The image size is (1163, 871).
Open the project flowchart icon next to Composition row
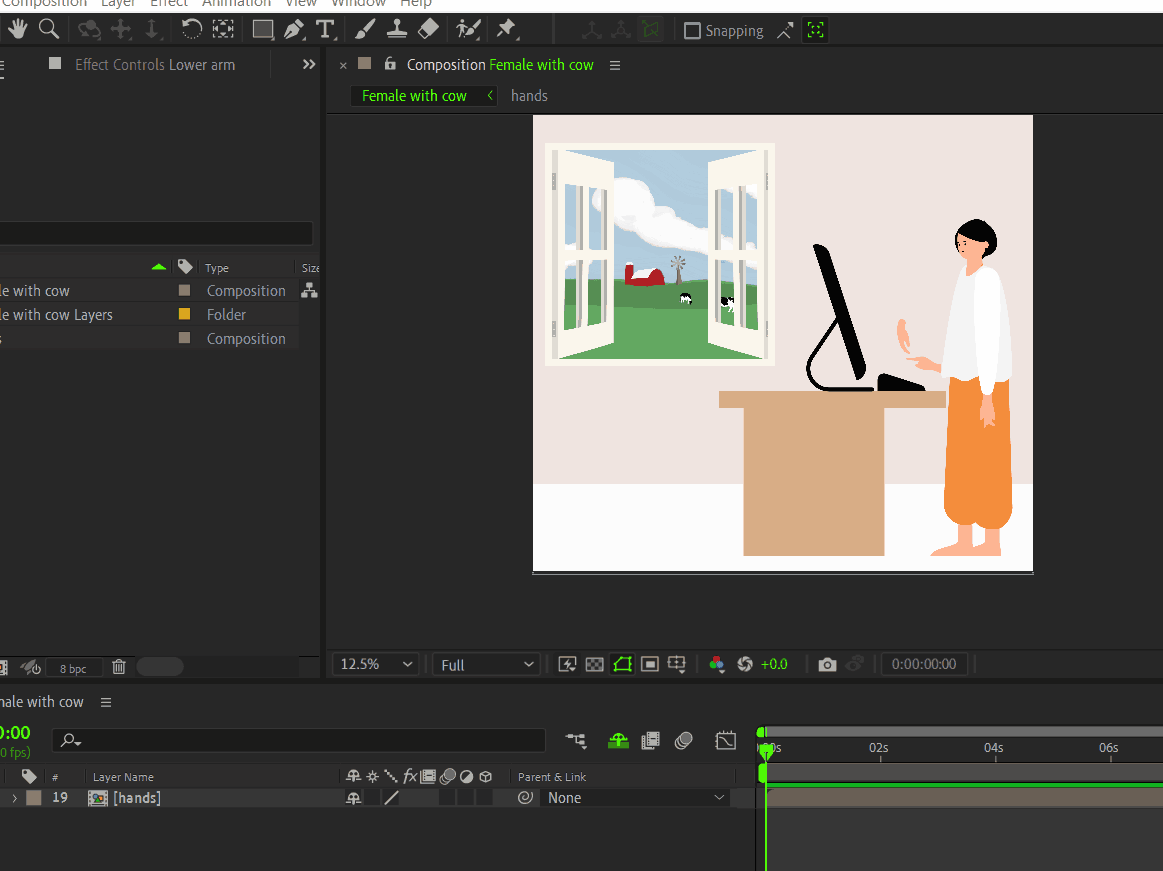point(309,291)
